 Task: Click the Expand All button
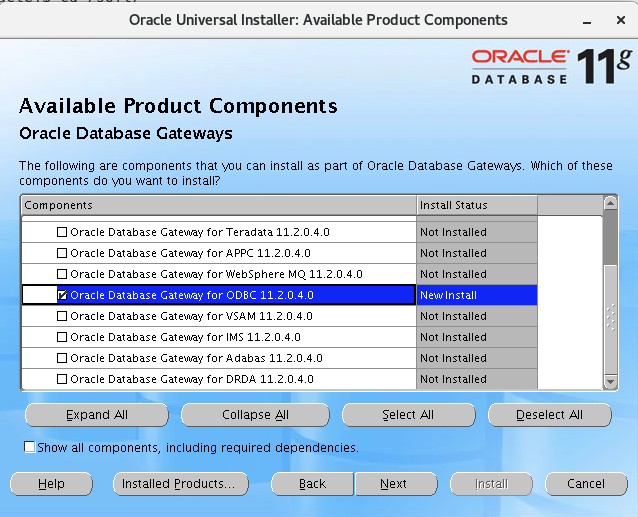(97, 415)
